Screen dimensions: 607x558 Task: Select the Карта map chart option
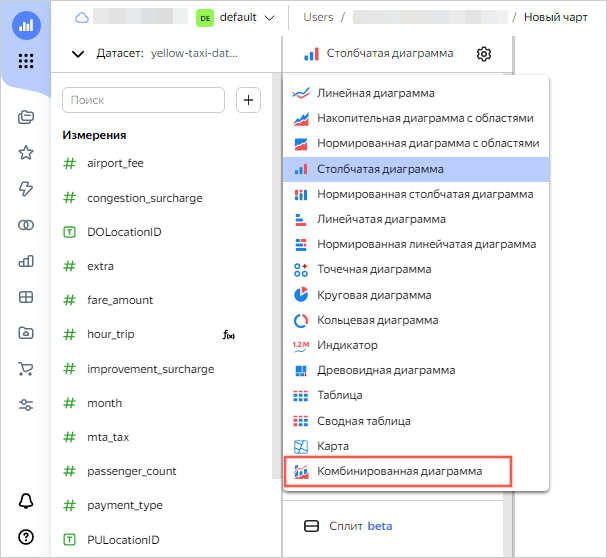coord(332,446)
